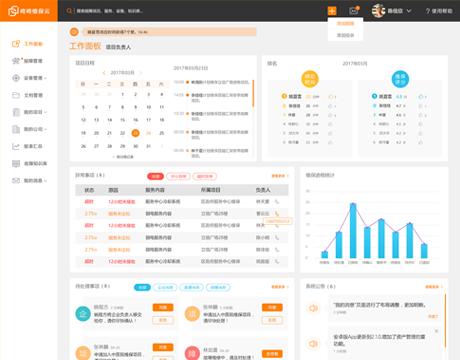Choose 添加投诉 from the plus dropdown menu
This screenshot has width=460, height=360.
[x=345, y=35]
